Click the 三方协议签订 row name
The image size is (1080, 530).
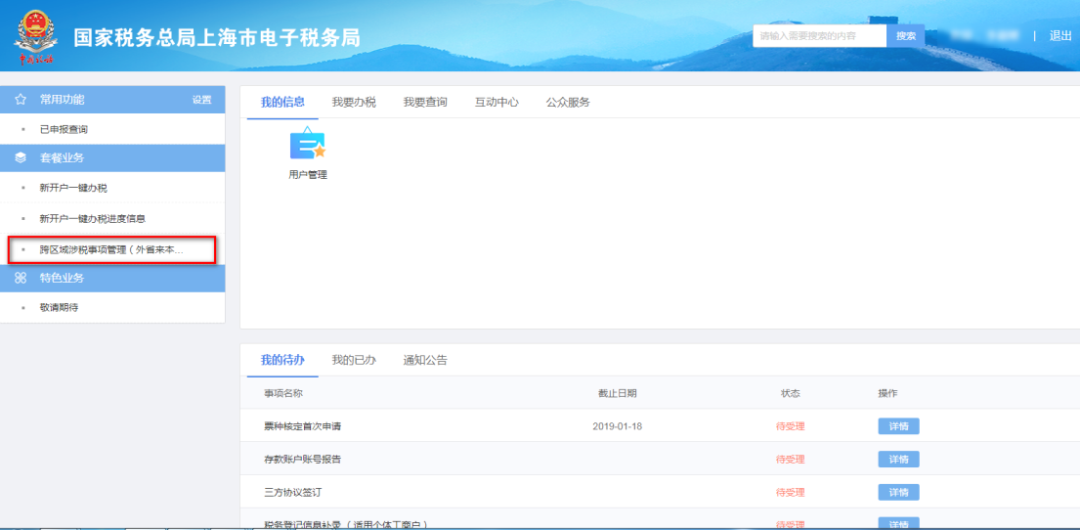293,492
